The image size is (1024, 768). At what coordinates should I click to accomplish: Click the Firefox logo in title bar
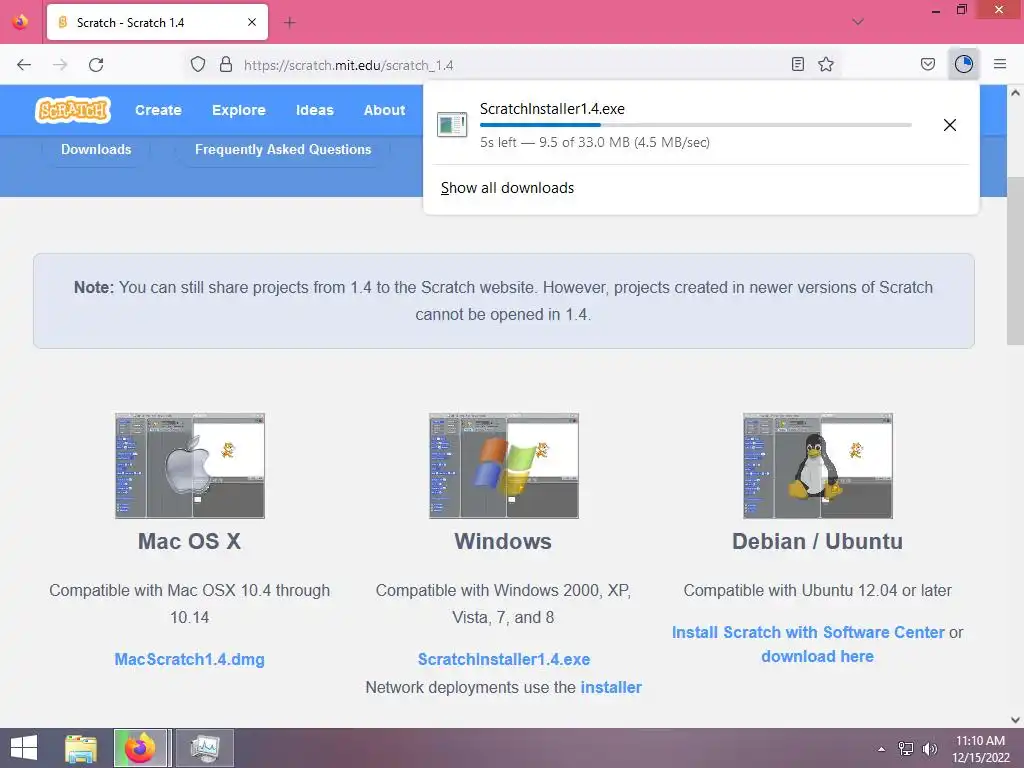click(x=20, y=22)
